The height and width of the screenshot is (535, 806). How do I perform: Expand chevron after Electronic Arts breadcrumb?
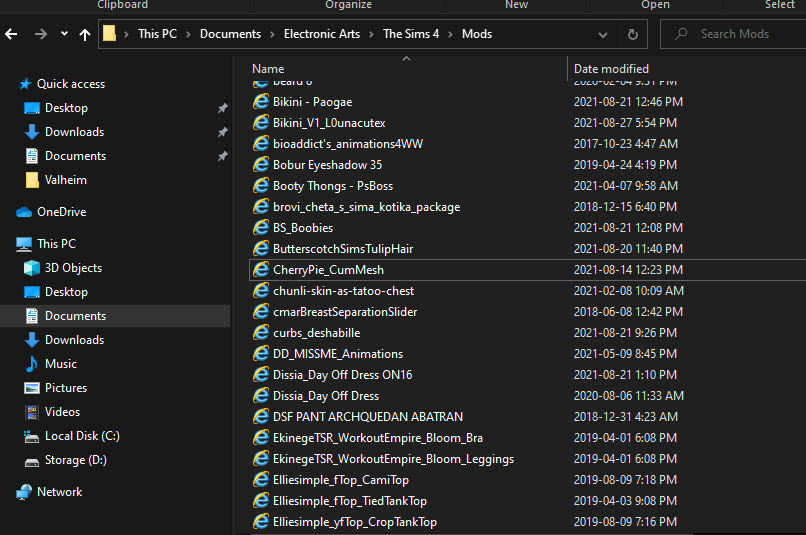pos(371,34)
